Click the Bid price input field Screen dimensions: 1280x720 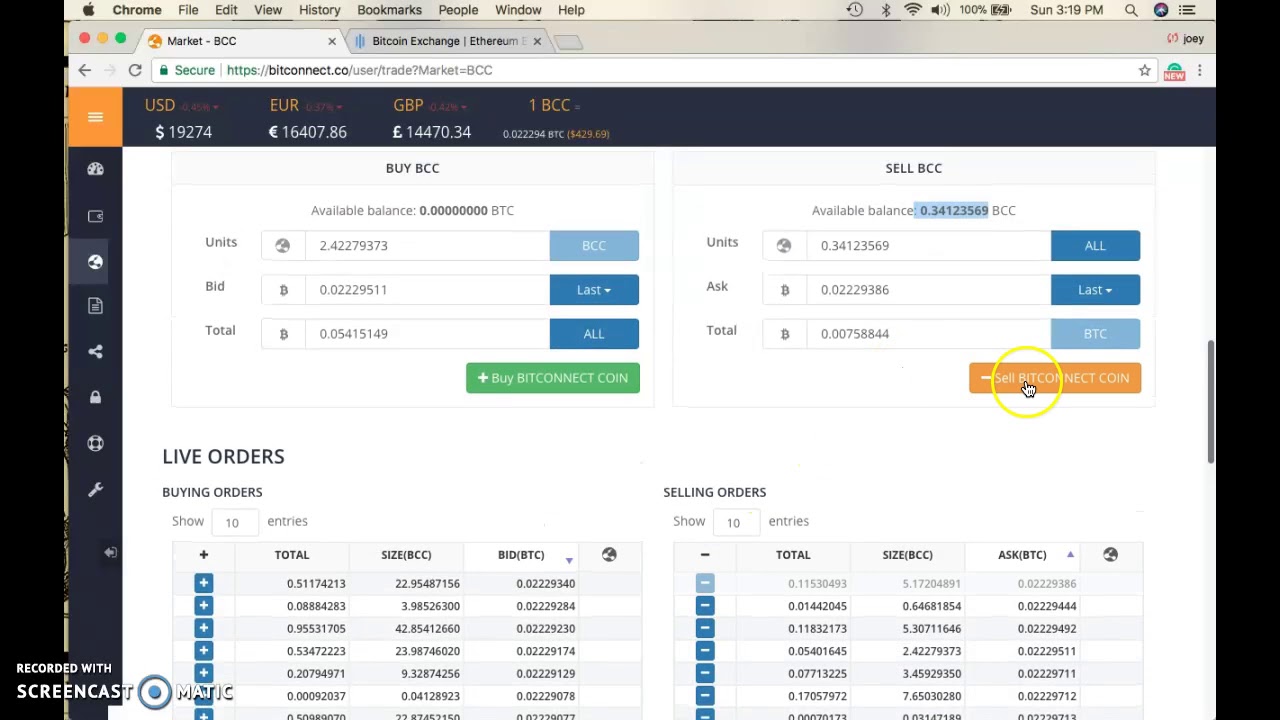click(x=427, y=290)
